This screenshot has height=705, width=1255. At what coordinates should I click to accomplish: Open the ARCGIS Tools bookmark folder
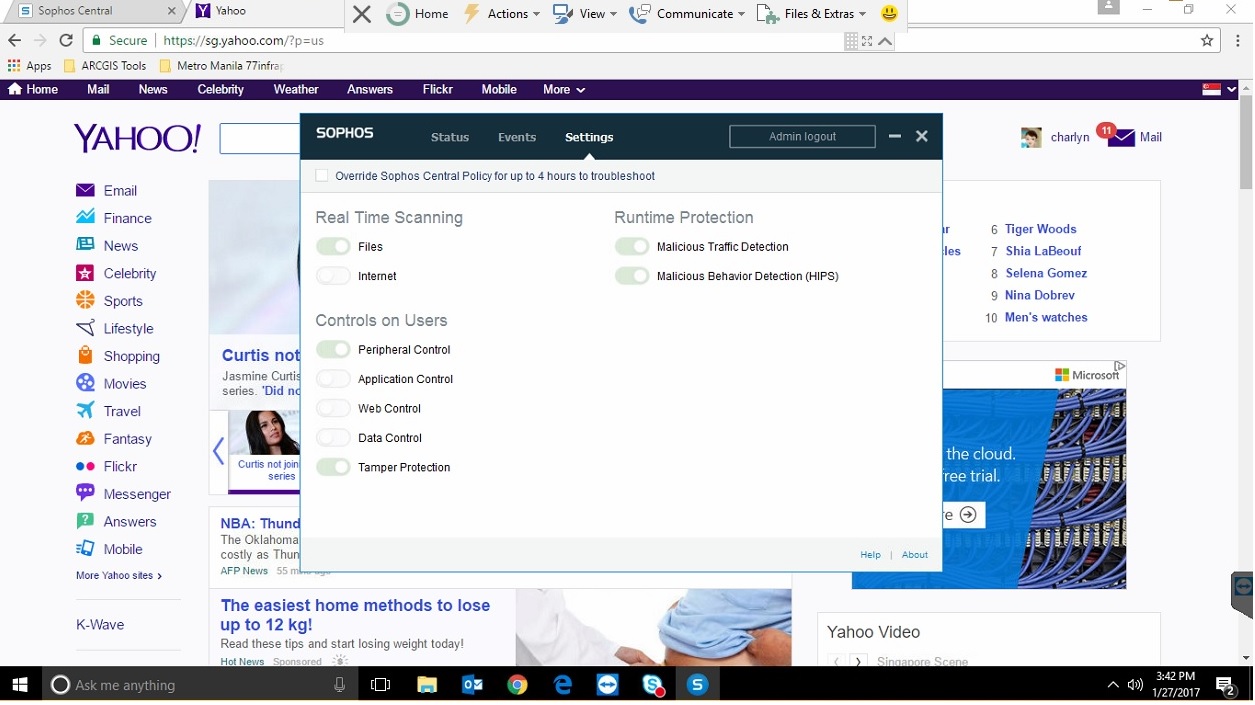(x=104, y=66)
